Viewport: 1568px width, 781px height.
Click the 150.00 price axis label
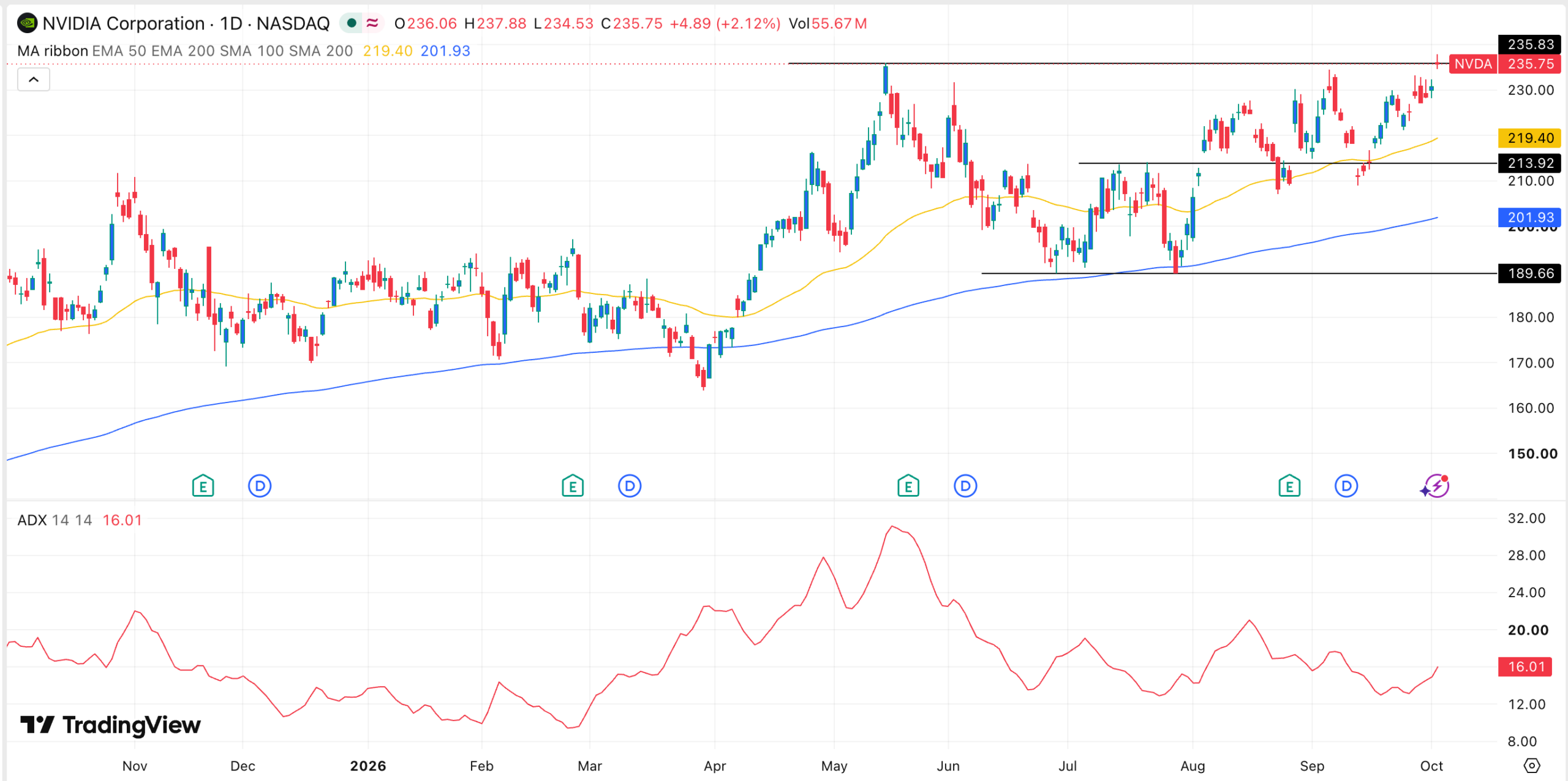1532,454
